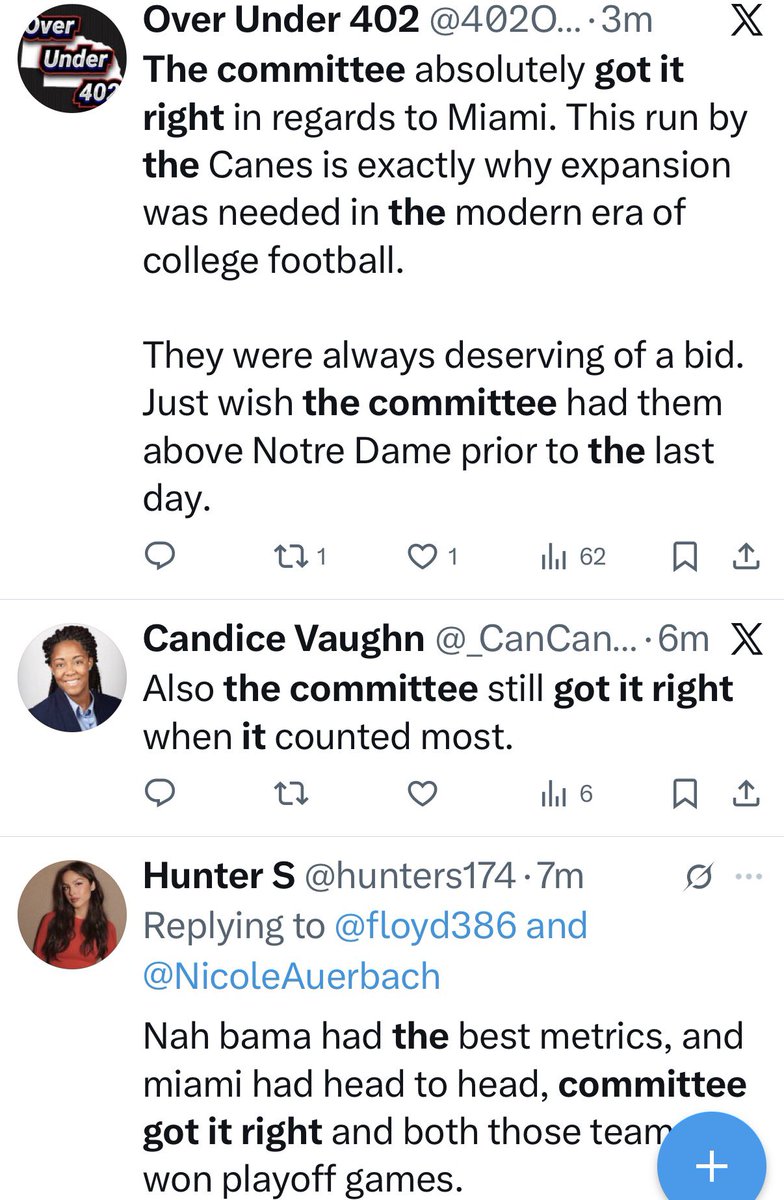Screen dimensions: 784x1200
Task: Like Candice Vaughn's tweet
Action: [424, 794]
